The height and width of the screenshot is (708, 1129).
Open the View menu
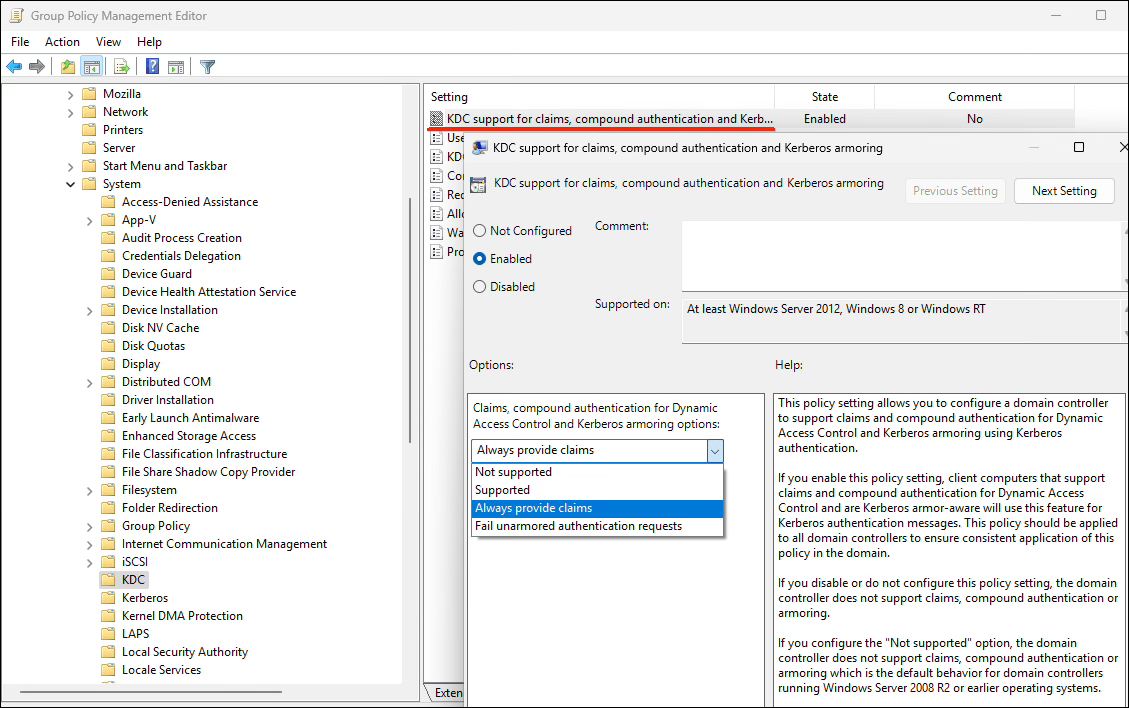(108, 42)
